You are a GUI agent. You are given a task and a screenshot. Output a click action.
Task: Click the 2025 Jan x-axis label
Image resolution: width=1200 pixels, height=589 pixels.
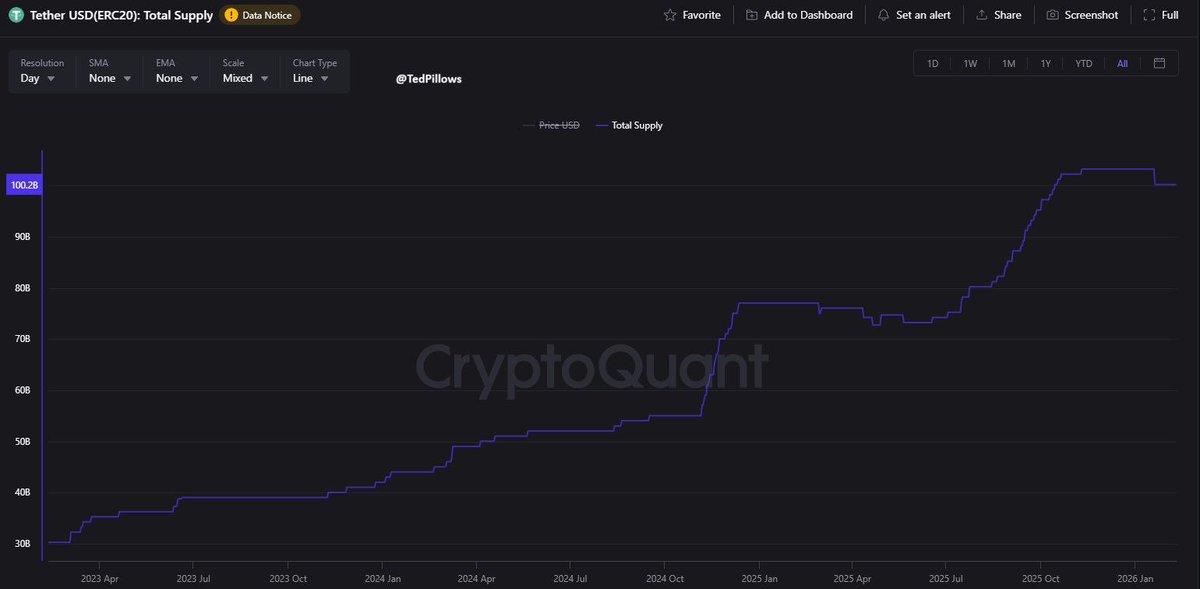tap(760, 578)
